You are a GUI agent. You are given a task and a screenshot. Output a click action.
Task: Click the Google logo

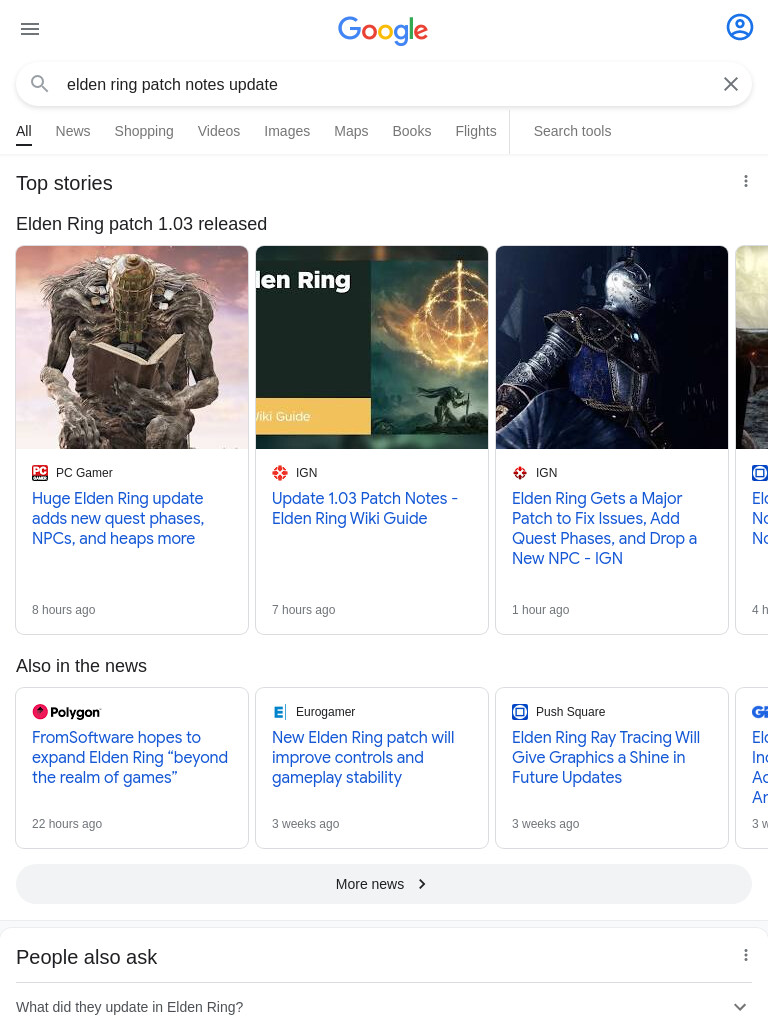[383, 30]
